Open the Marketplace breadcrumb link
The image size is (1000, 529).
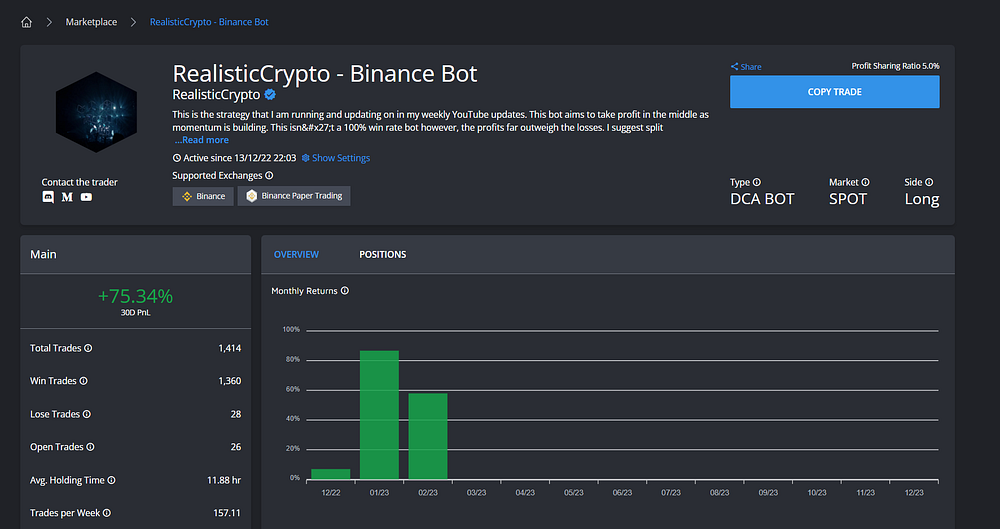pos(91,22)
